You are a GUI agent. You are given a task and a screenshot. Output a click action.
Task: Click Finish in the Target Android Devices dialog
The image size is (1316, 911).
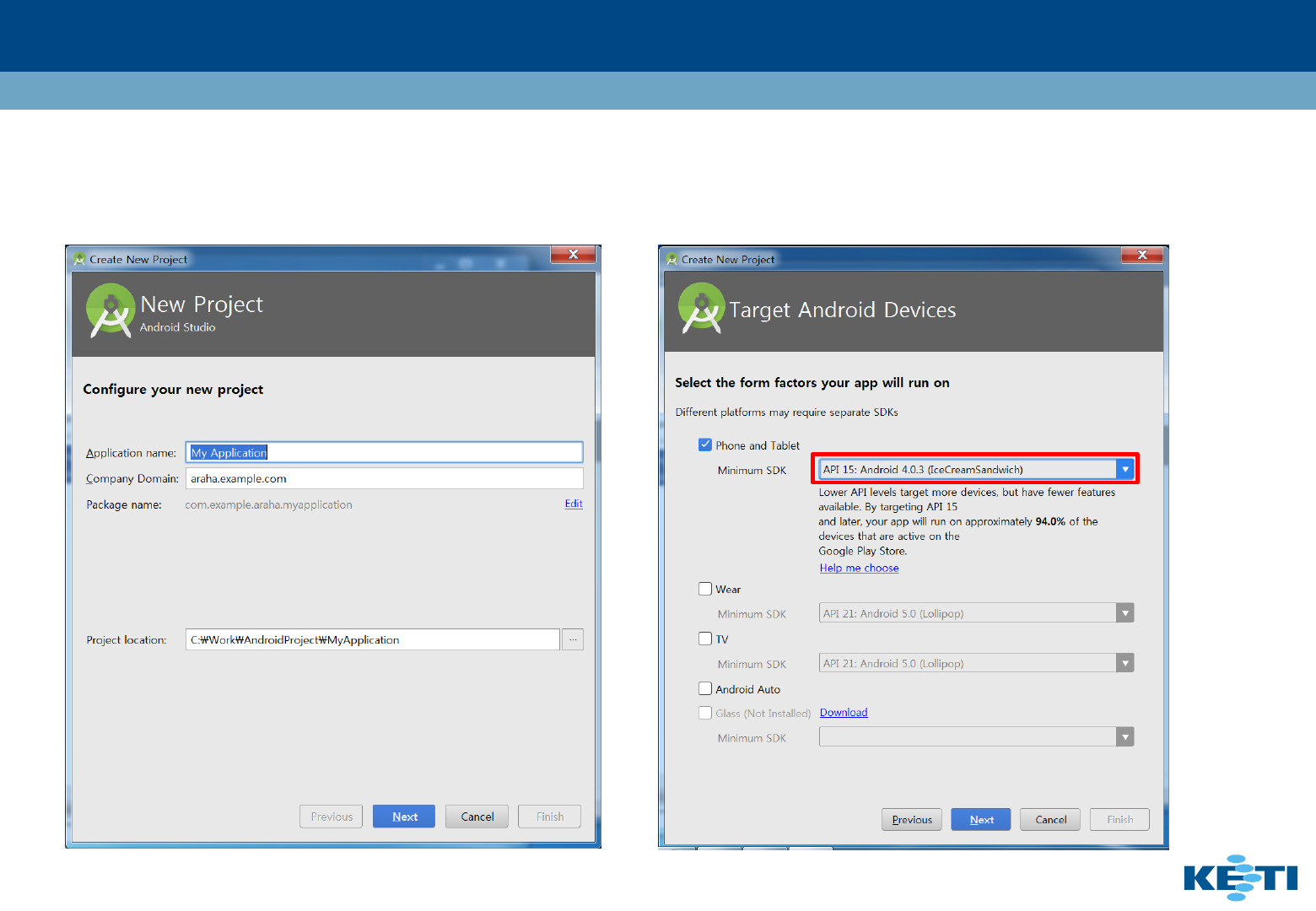pyautogui.click(x=1119, y=819)
